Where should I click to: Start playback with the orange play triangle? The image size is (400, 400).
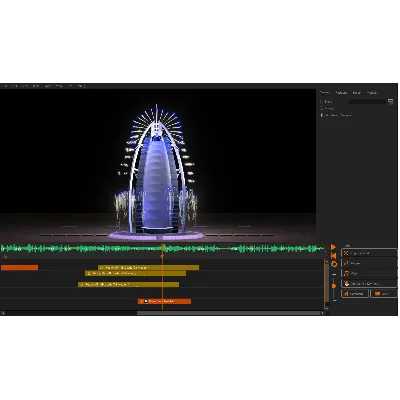(333, 247)
